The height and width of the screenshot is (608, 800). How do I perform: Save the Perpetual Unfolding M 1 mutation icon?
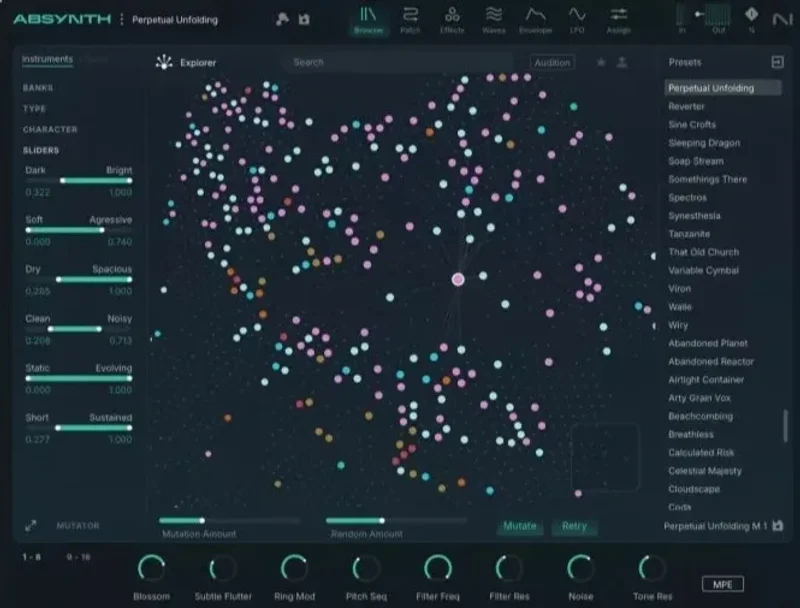tap(778, 525)
